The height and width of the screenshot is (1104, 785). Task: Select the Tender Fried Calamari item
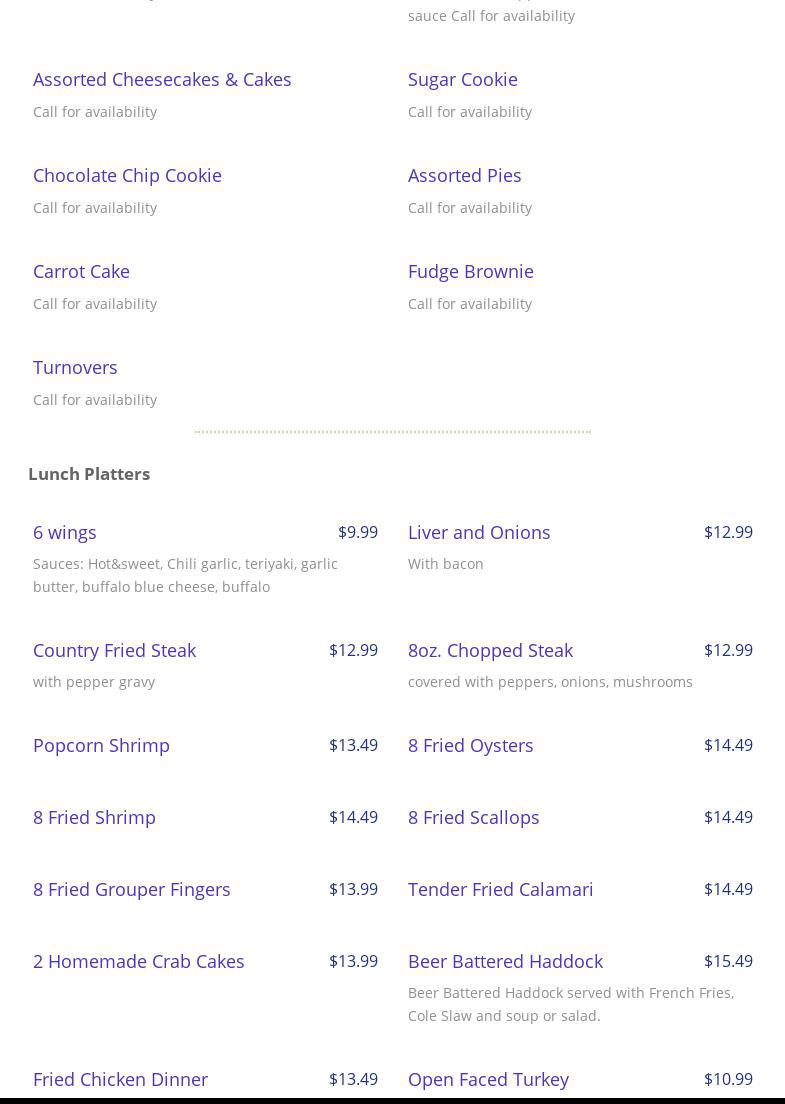[500, 889]
